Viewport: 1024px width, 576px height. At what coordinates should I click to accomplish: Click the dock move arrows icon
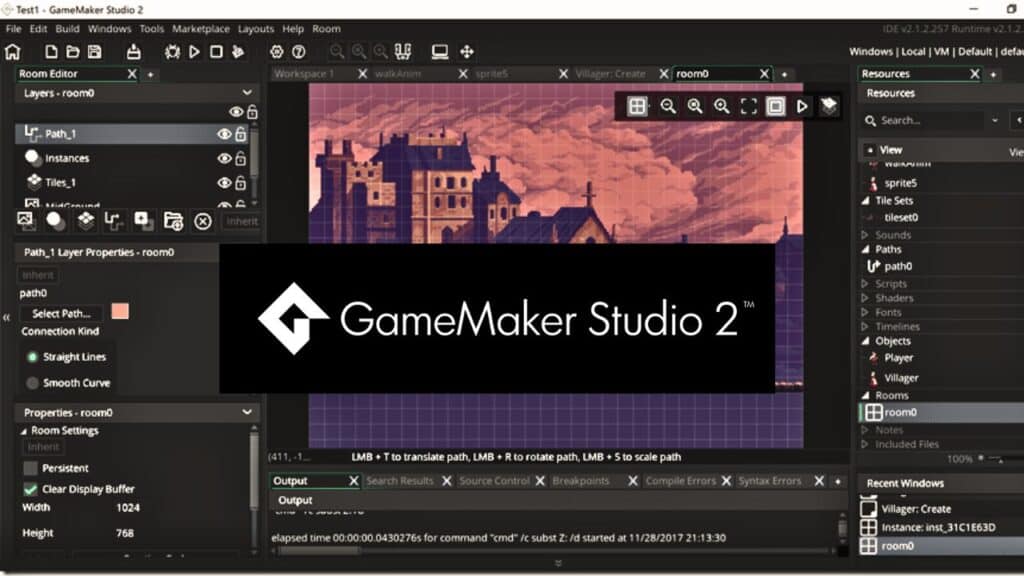[467, 52]
